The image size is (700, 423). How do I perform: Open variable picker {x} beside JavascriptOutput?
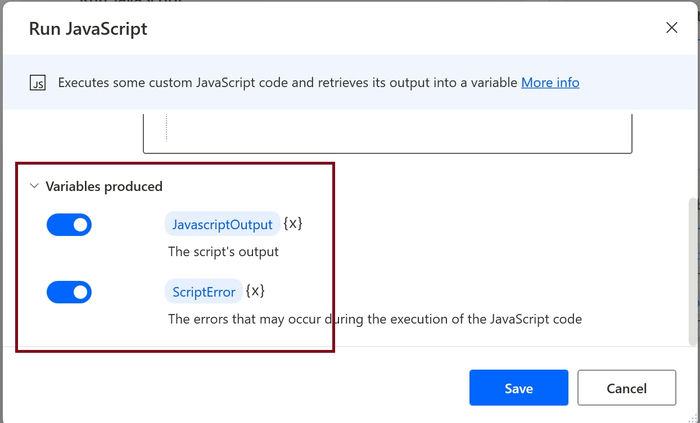293,223
